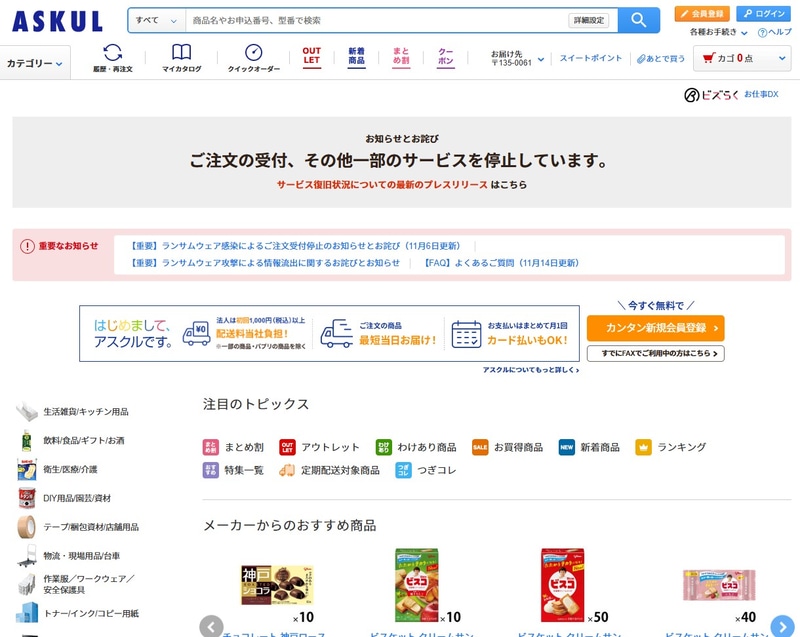The width and height of the screenshot is (800, 637).
Task: Open green ビスコ ×10 product thumbnail
Action: pyautogui.click(x=417, y=585)
